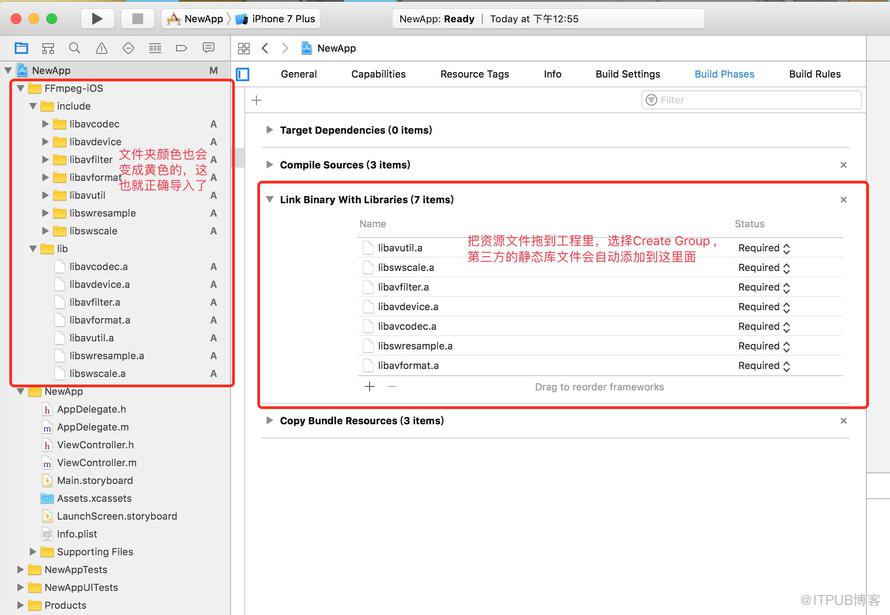The height and width of the screenshot is (615, 890).
Task: Switch to the Build Settings tab
Action: [x=628, y=74]
